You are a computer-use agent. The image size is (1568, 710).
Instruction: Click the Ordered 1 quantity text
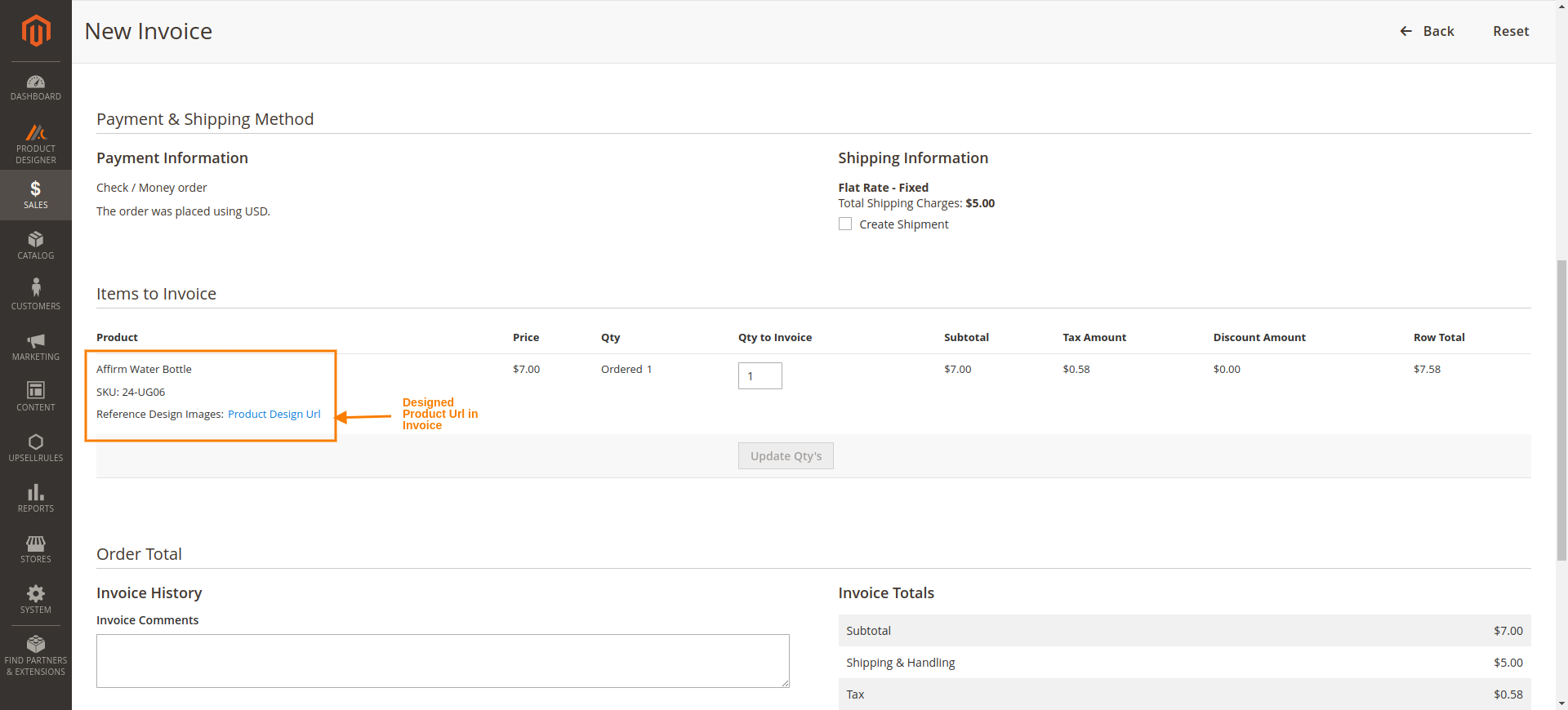click(x=626, y=369)
